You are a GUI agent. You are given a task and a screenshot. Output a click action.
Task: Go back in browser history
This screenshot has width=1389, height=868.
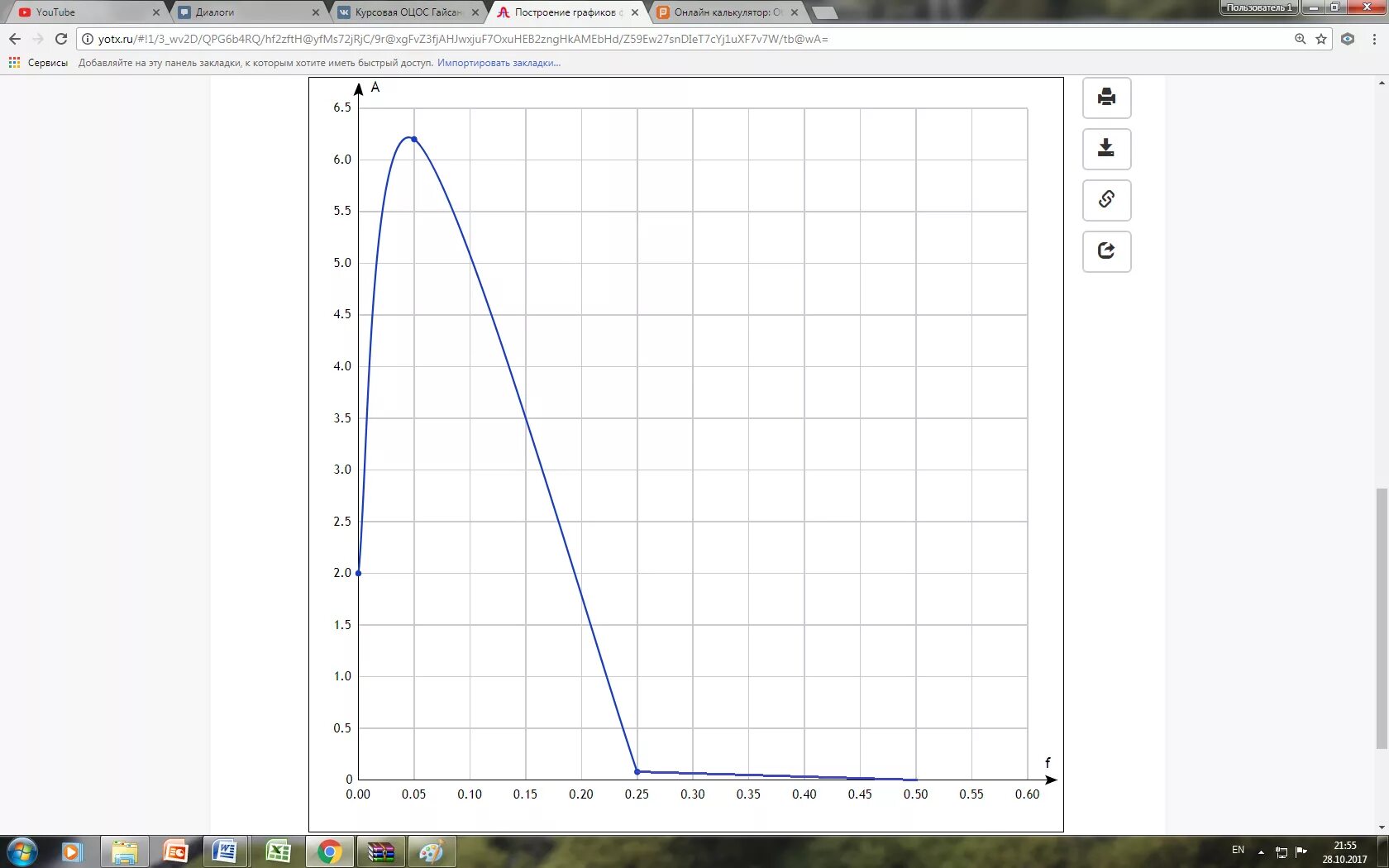click(x=15, y=39)
